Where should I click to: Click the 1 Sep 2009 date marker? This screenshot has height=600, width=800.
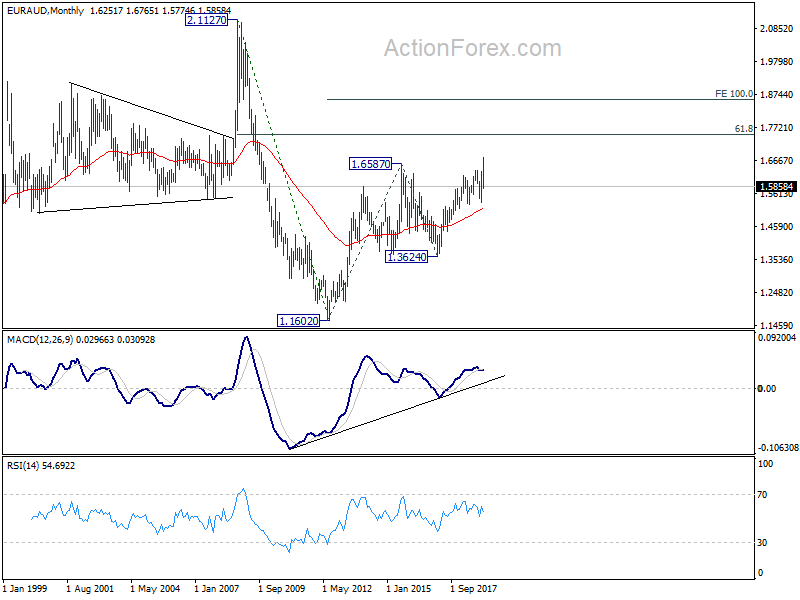click(281, 588)
